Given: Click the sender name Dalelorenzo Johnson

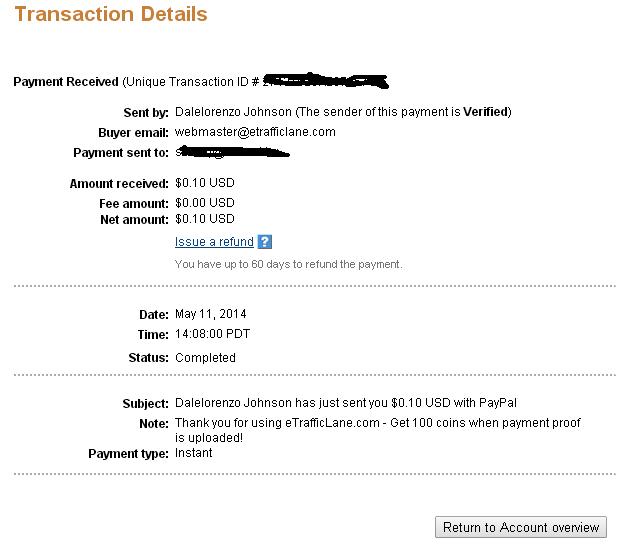Looking at the screenshot, I should 233,112.
